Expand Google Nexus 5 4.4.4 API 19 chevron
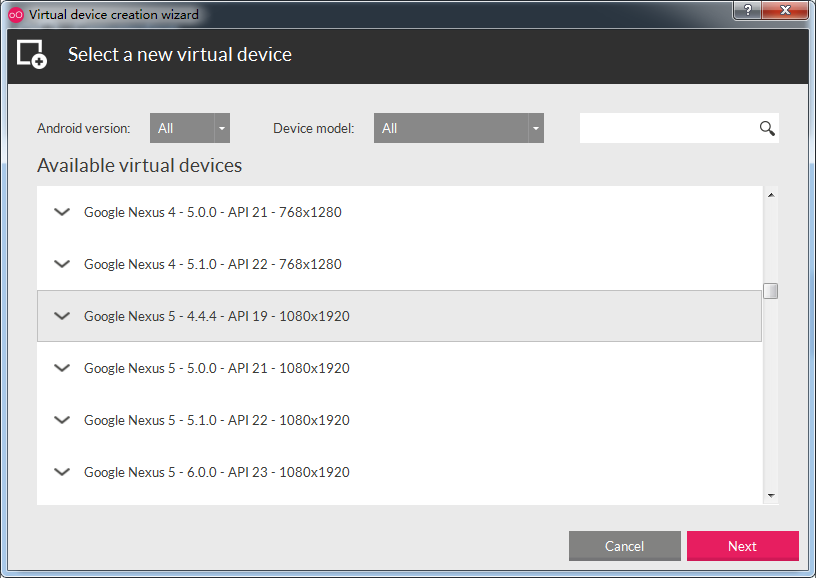Viewport: 816px width, 578px height. [x=62, y=316]
